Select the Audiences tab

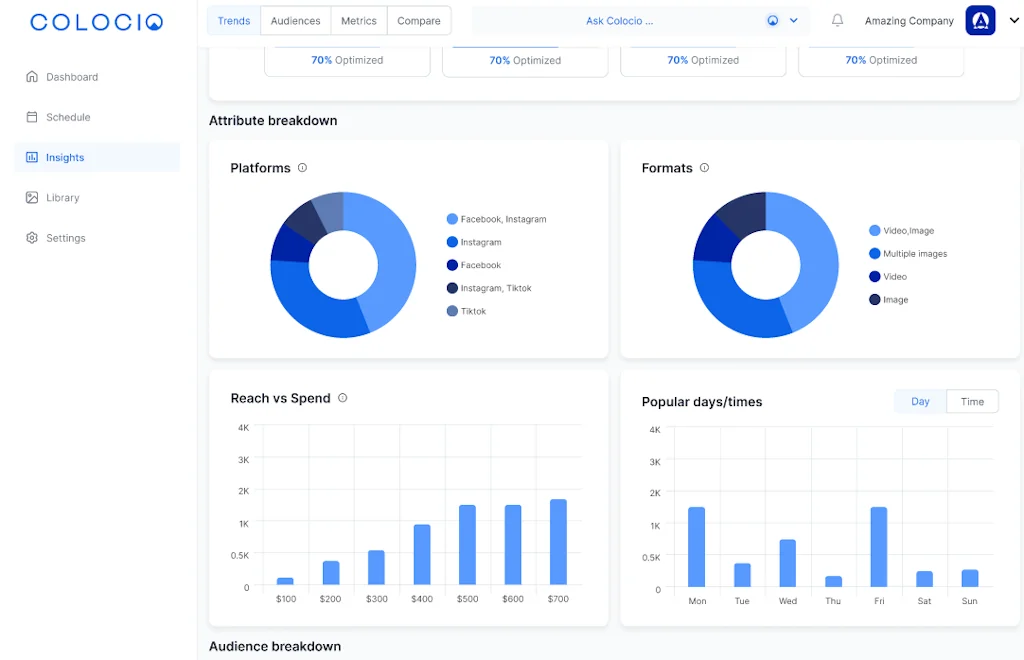point(295,21)
